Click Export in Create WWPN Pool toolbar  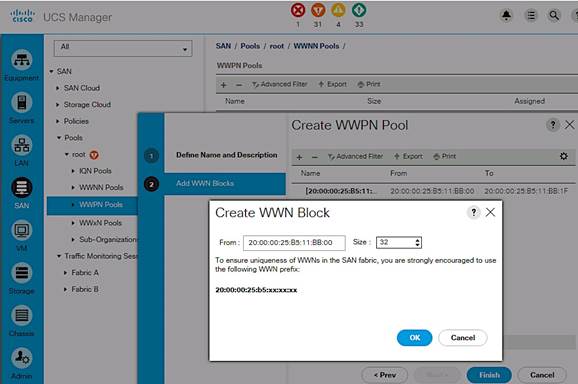(x=408, y=157)
